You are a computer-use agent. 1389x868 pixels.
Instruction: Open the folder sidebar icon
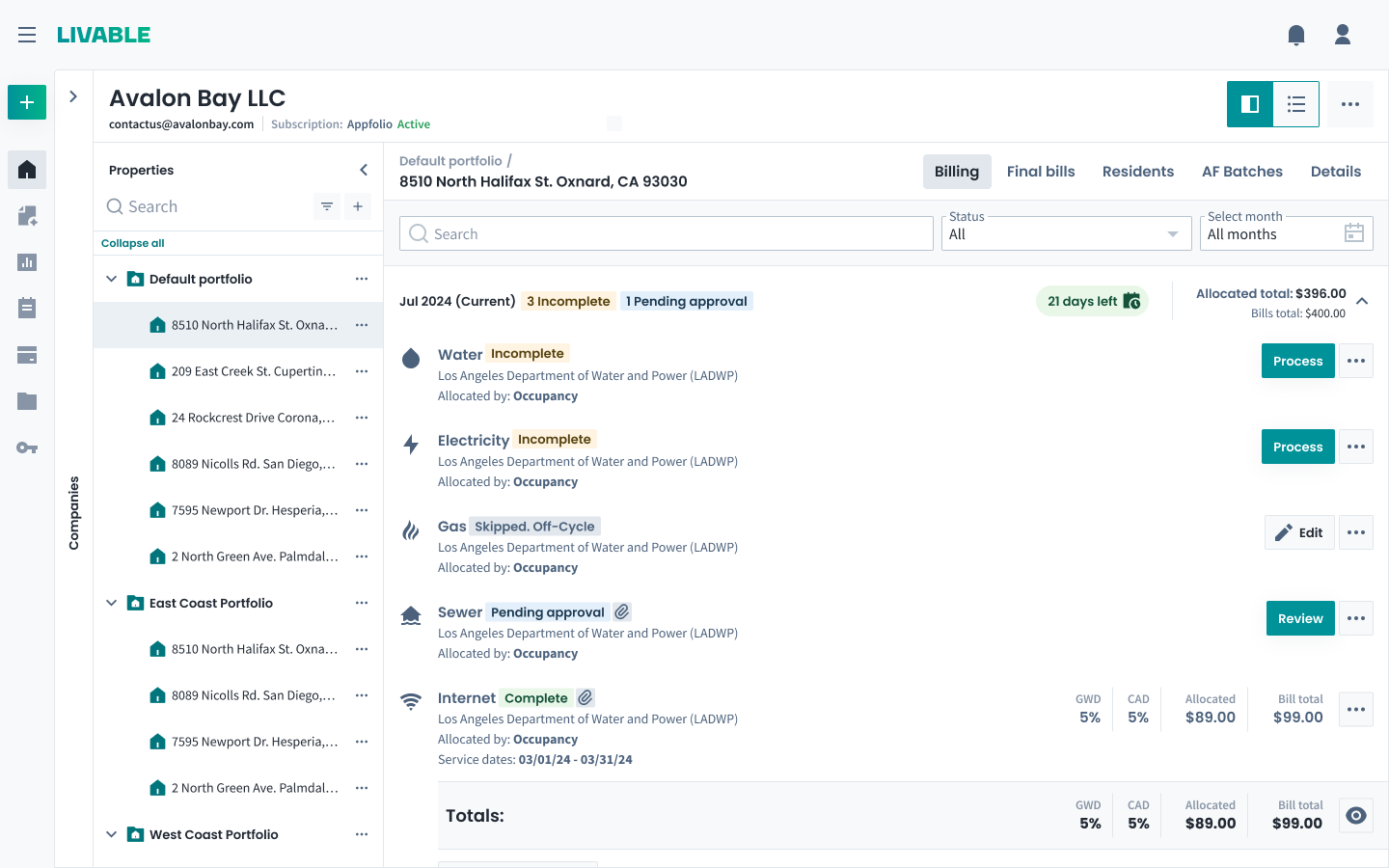pyautogui.click(x=27, y=401)
